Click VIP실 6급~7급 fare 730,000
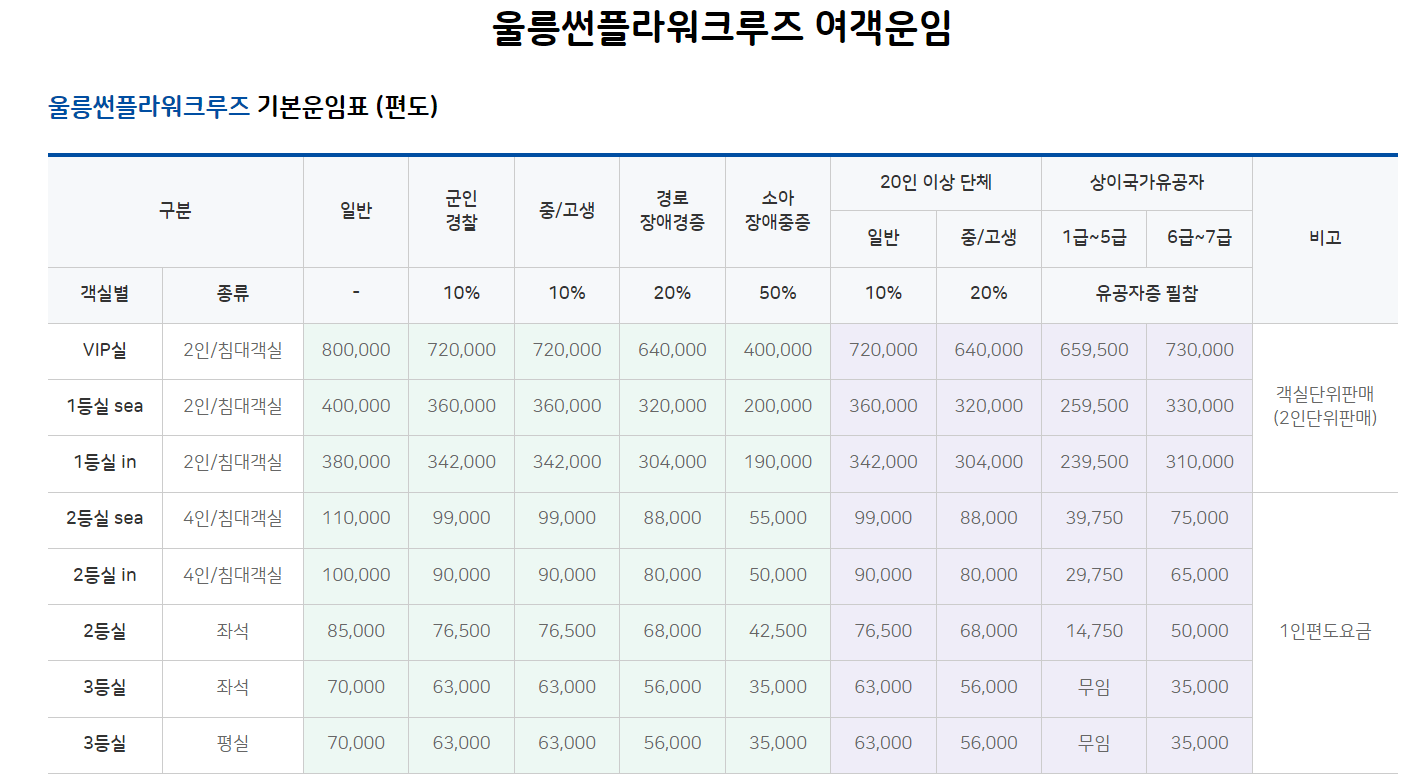Image resolution: width=1424 pixels, height=780 pixels. pos(1199,350)
